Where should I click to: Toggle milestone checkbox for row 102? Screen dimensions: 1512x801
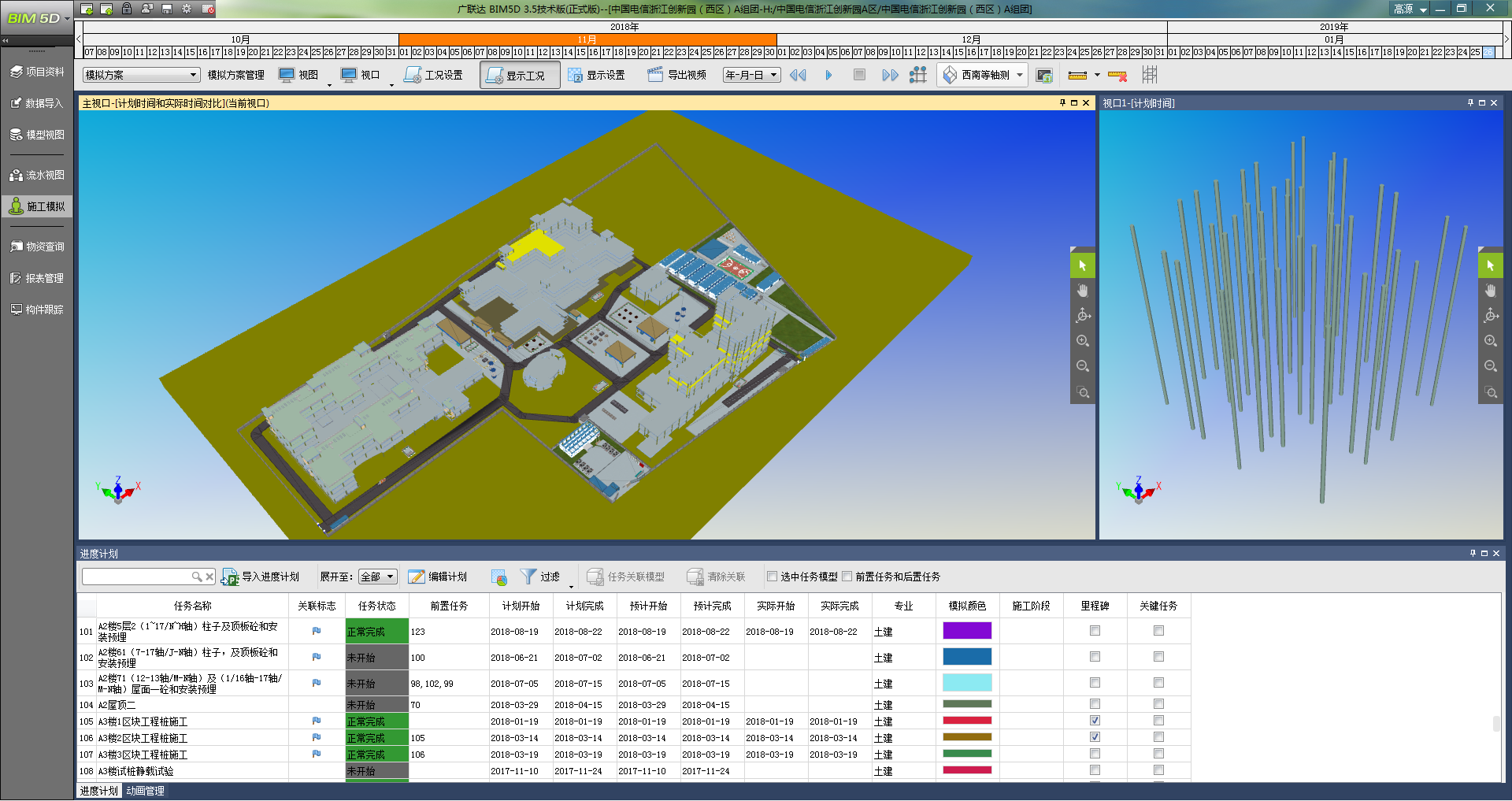(x=1095, y=657)
